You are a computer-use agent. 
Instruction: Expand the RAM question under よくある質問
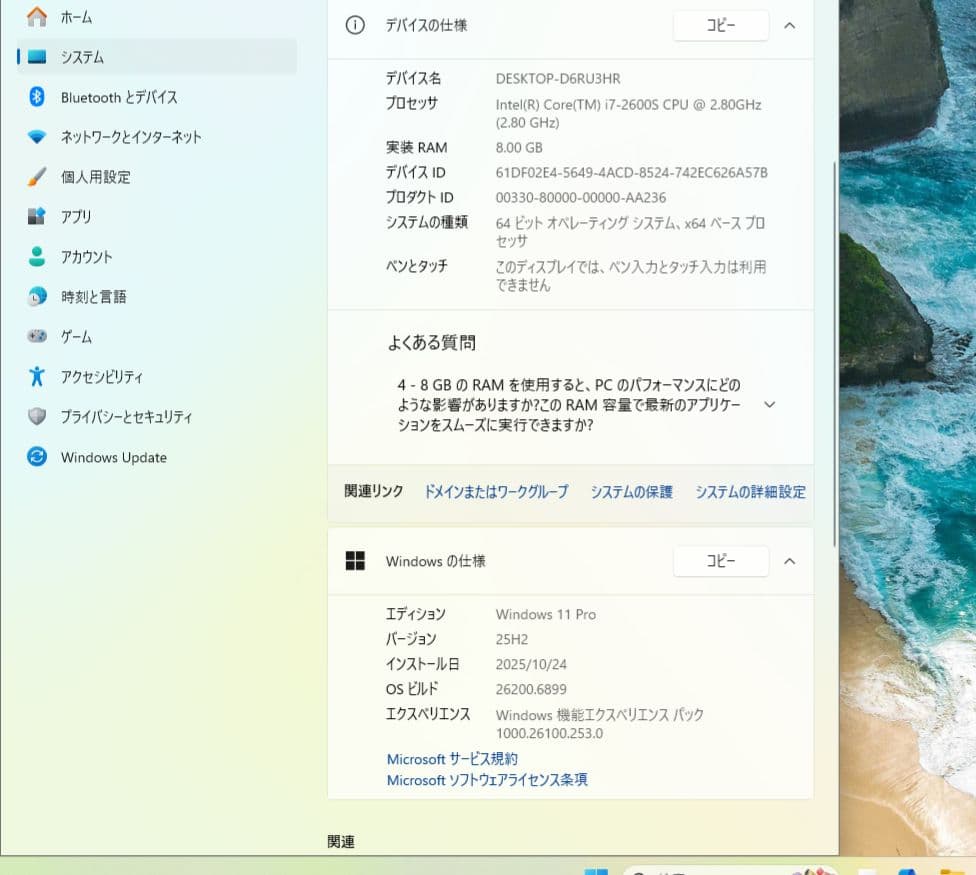[769, 404]
